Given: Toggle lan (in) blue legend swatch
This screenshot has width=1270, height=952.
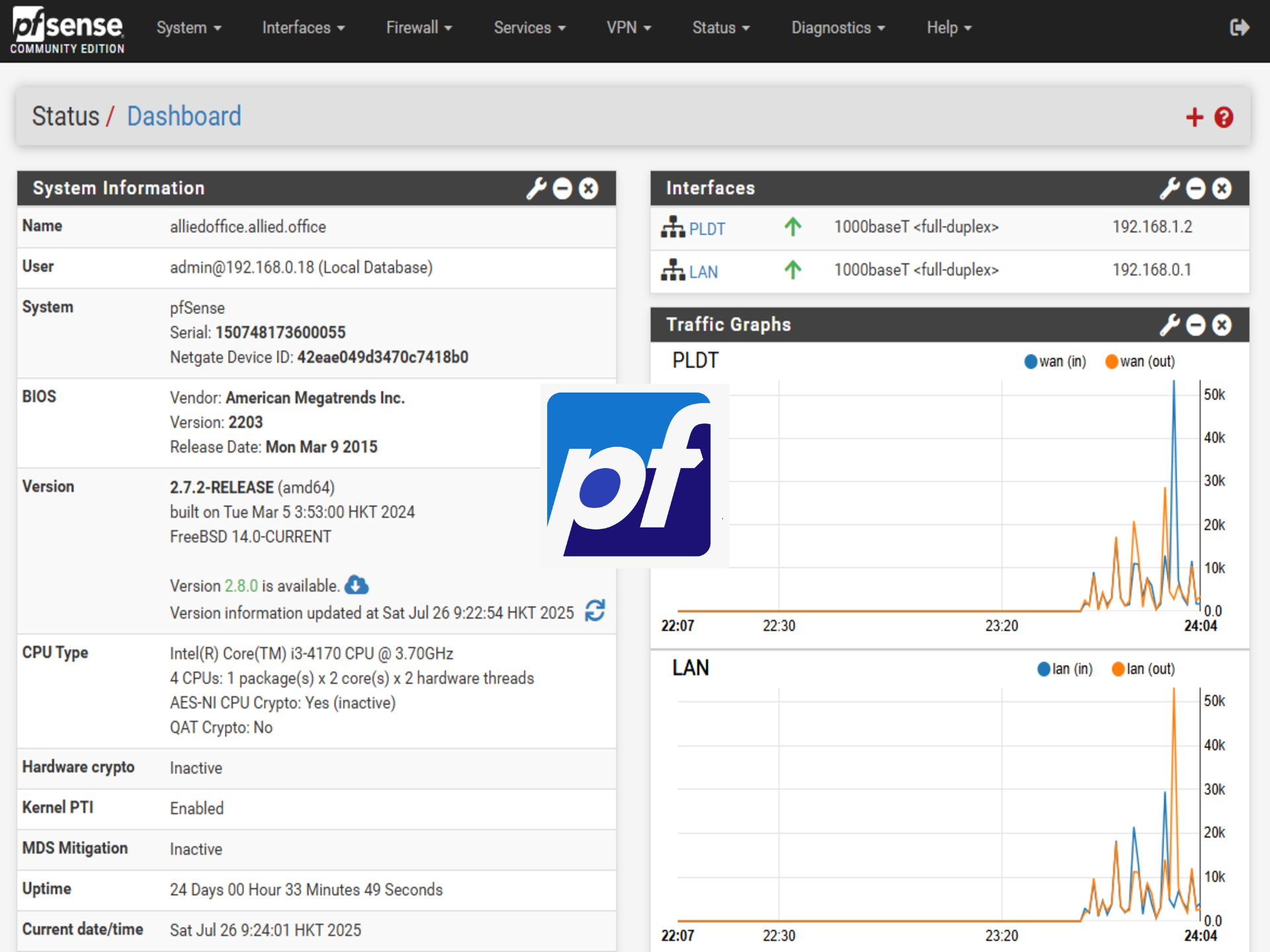Looking at the screenshot, I should coord(1043,669).
